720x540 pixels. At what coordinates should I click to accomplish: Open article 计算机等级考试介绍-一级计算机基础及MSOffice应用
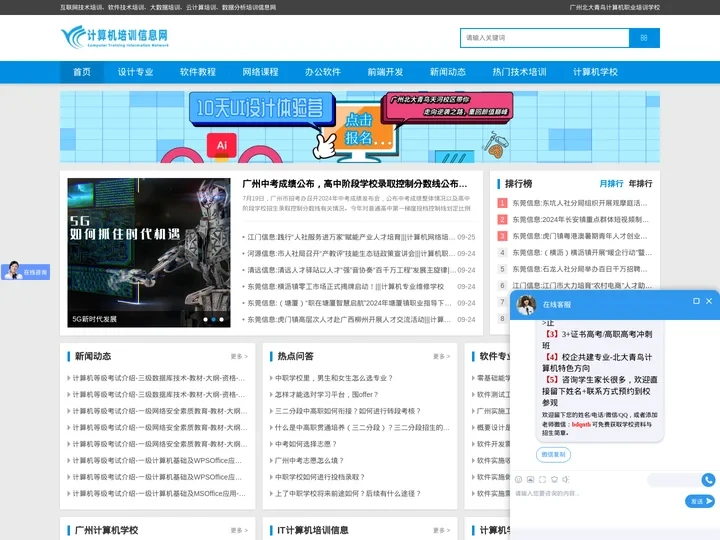pyautogui.click(x=159, y=494)
